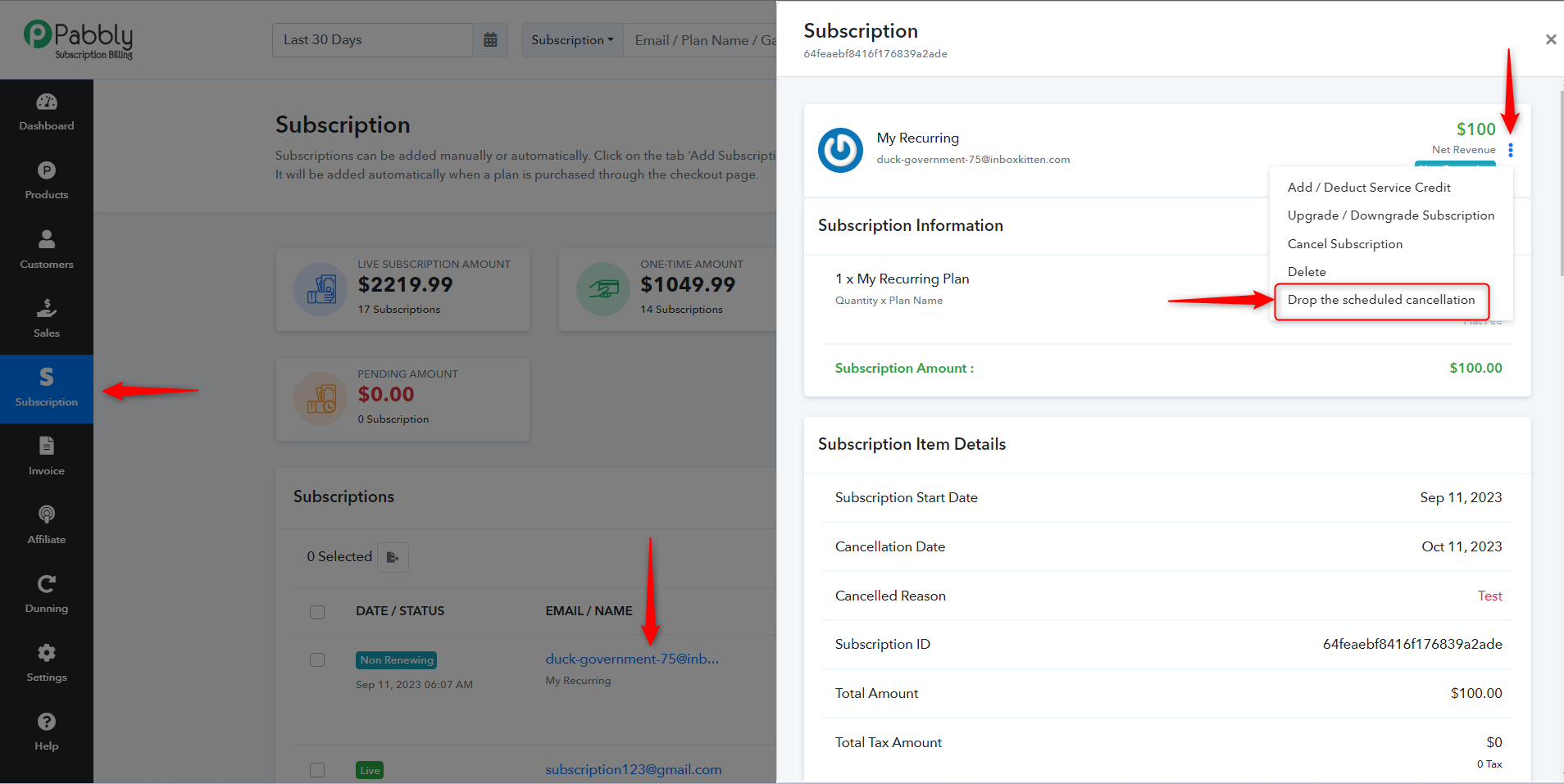Open the Invoice sidebar icon
The height and width of the screenshot is (784, 1564).
(x=47, y=457)
